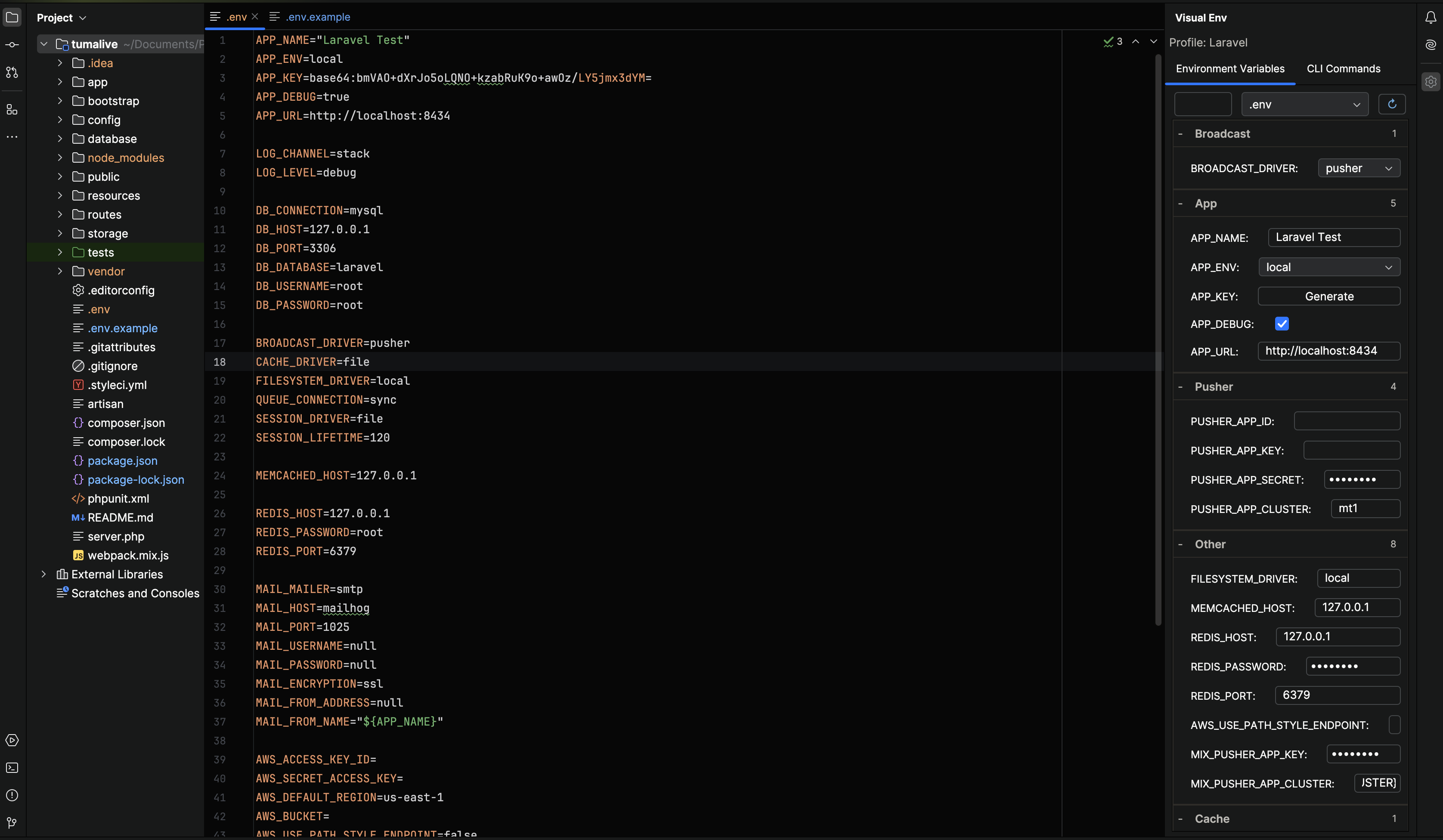Collapse the Cache section
The width and height of the screenshot is (1443, 840).
(x=1180, y=819)
